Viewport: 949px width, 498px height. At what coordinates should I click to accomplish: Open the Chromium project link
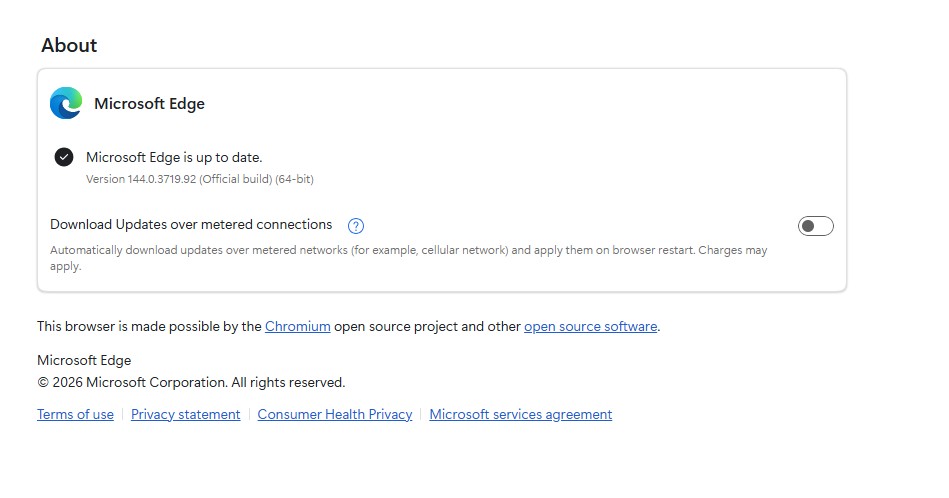pyautogui.click(x=297, y=326)
